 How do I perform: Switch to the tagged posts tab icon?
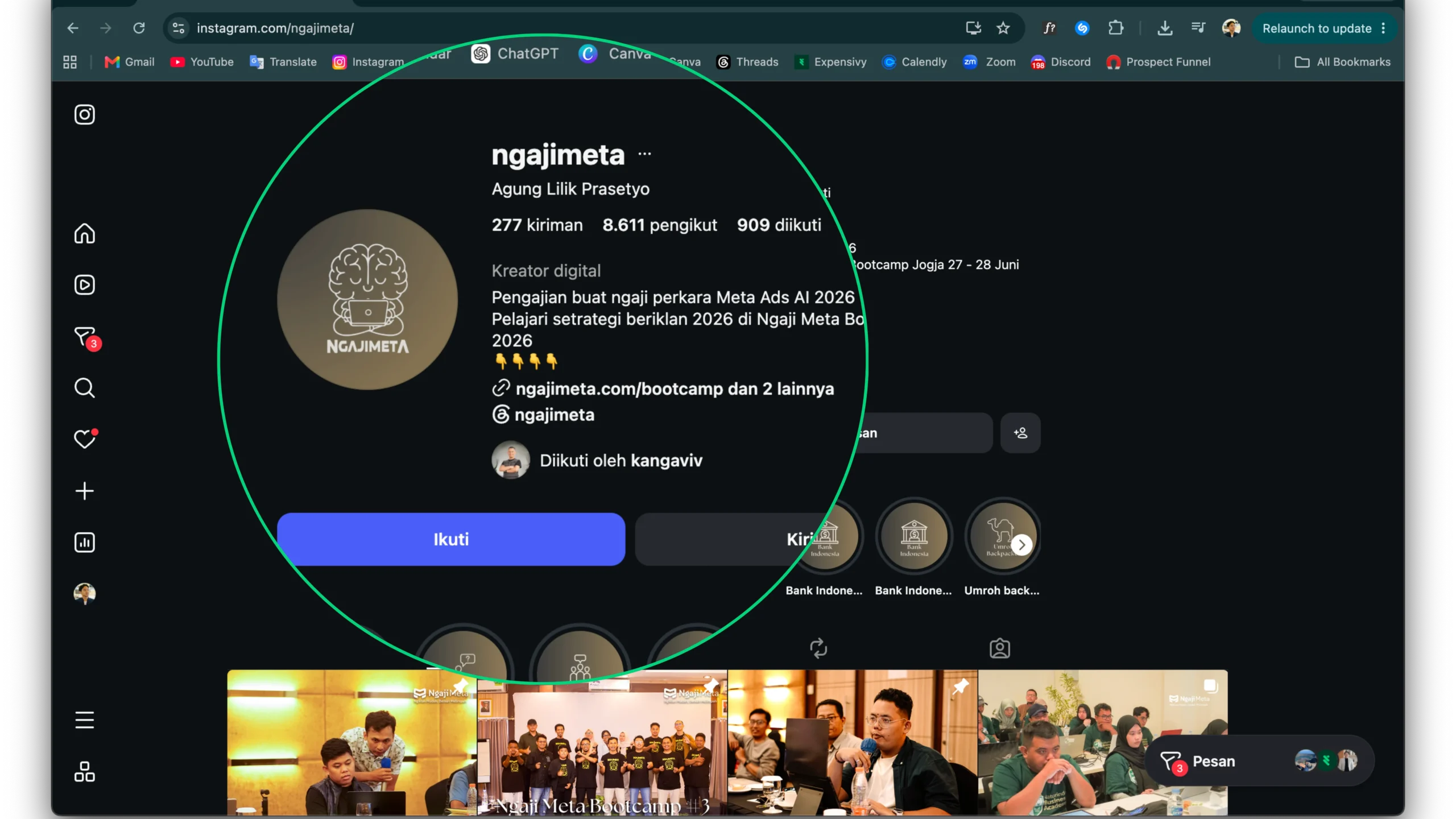pyautogui.click(x=1000, y=648)
